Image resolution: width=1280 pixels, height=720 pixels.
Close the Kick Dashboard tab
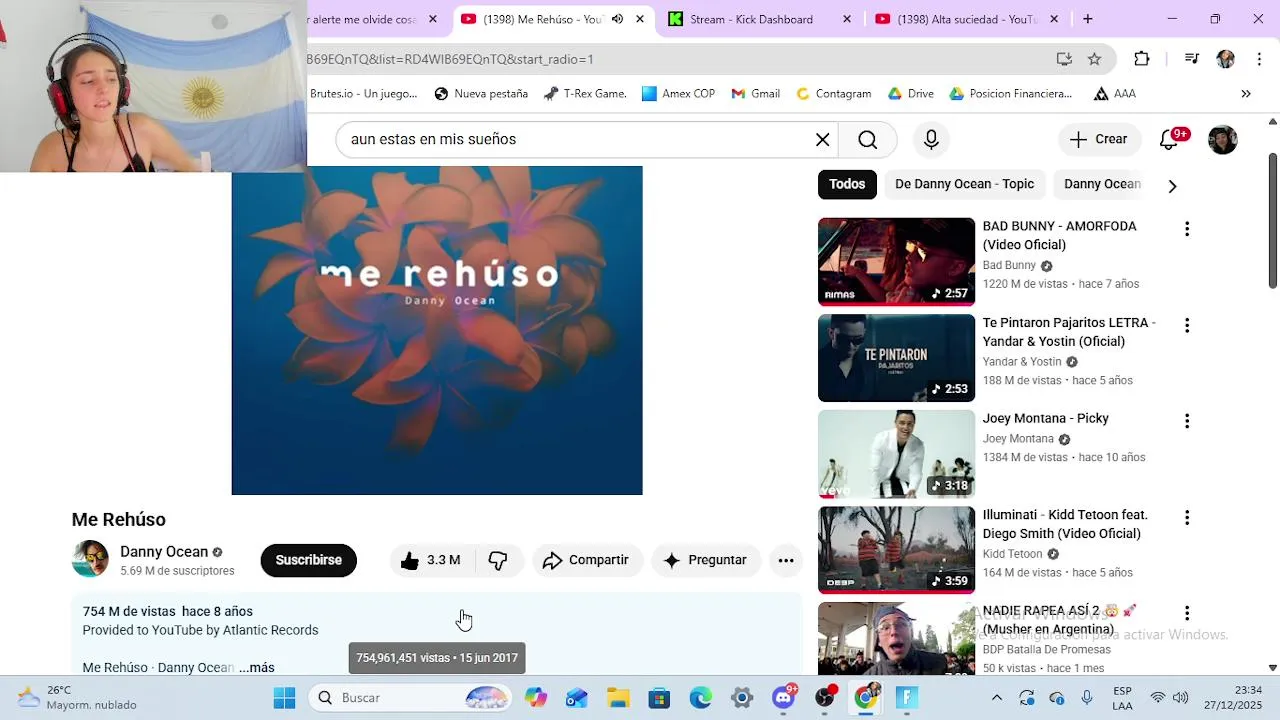point(847,19)
